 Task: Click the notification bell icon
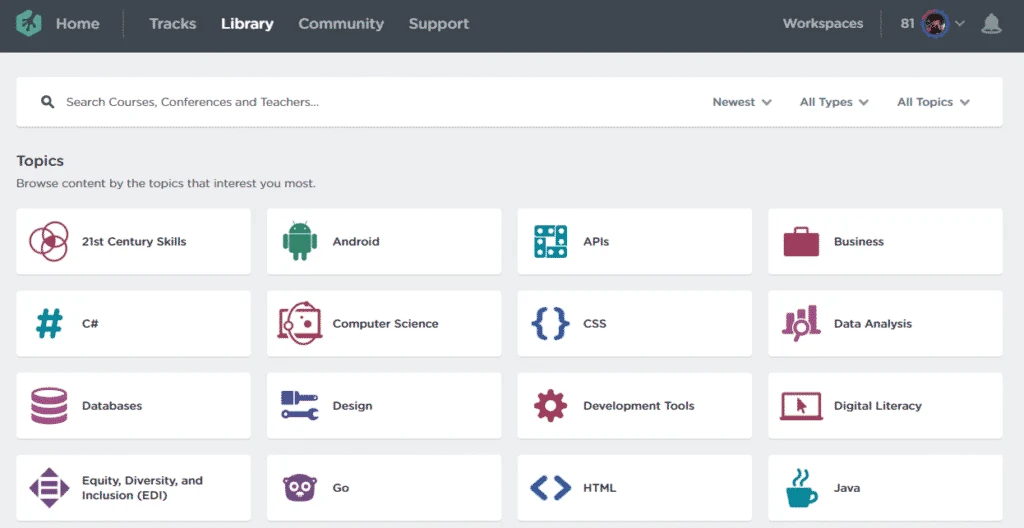991,24
